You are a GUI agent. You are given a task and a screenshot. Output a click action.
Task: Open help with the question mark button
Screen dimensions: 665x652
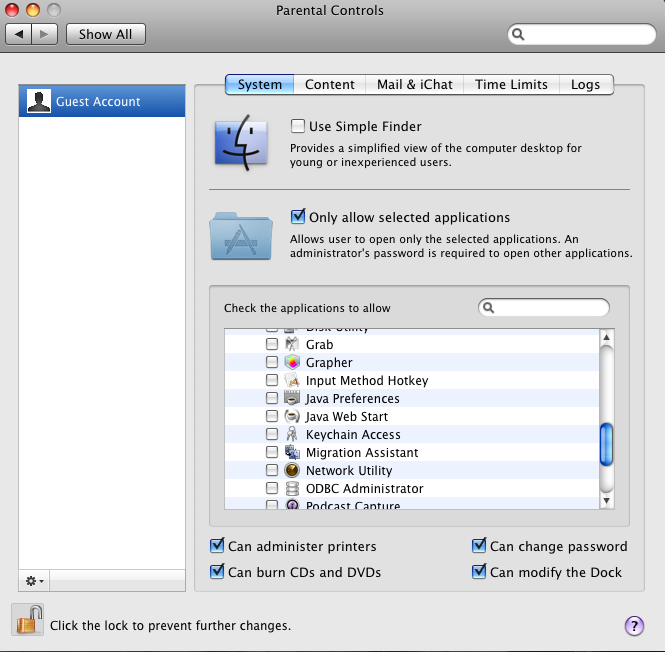click(x=634, y=626)
